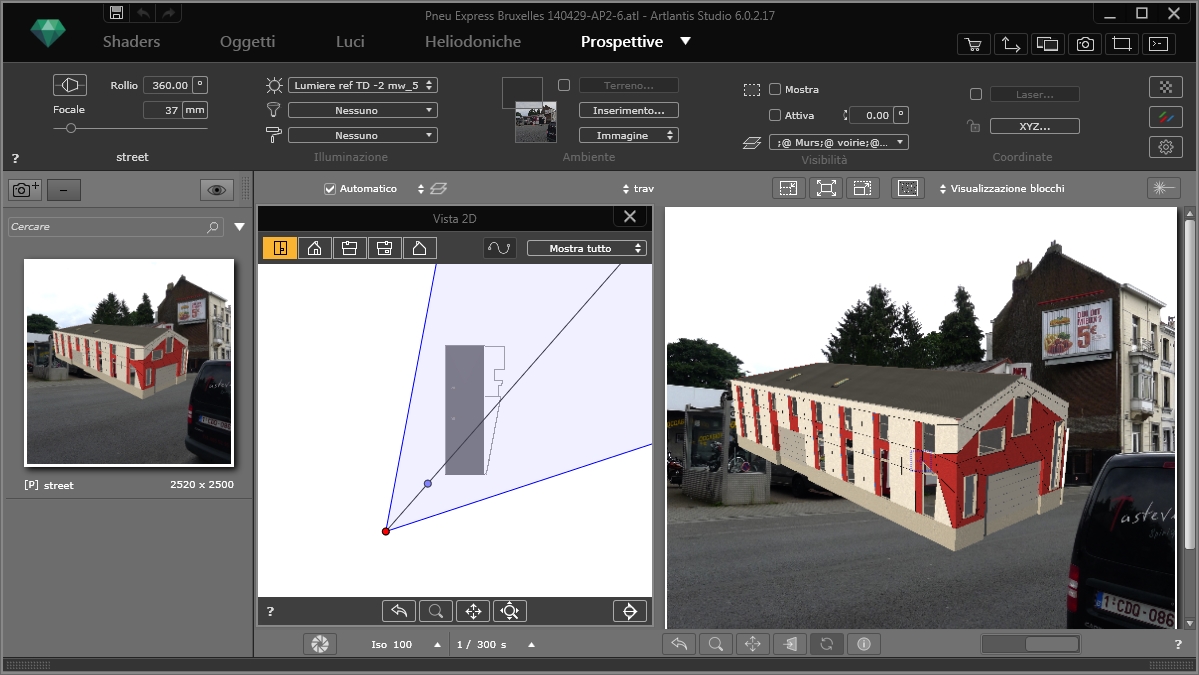Open the Luci tab
The width and height of the screenshot is (1199, 675).
350,42
